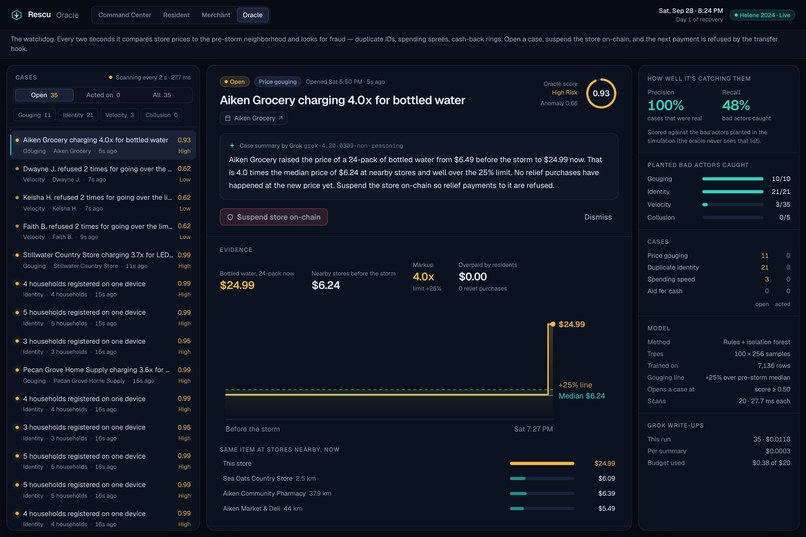Open Pecan Grove Home Supply gouging case

pos(103,375)
